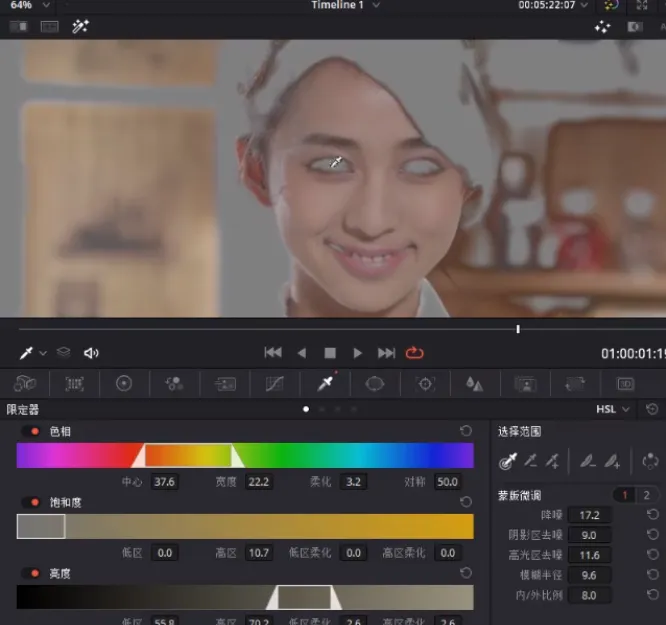Viewport: 666px width, 625px height.
Task: Open the RGB Mixer palette
Action: [174, 384]
